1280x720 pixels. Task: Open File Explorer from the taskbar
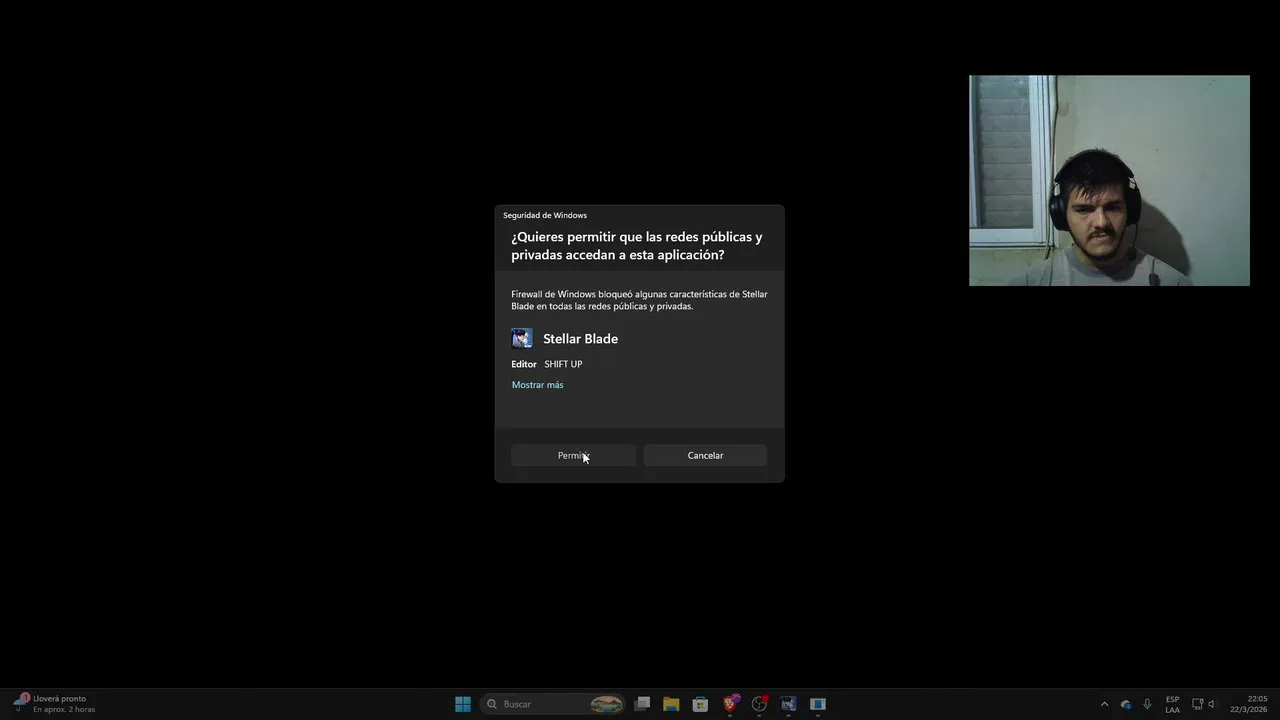point(671,704)
